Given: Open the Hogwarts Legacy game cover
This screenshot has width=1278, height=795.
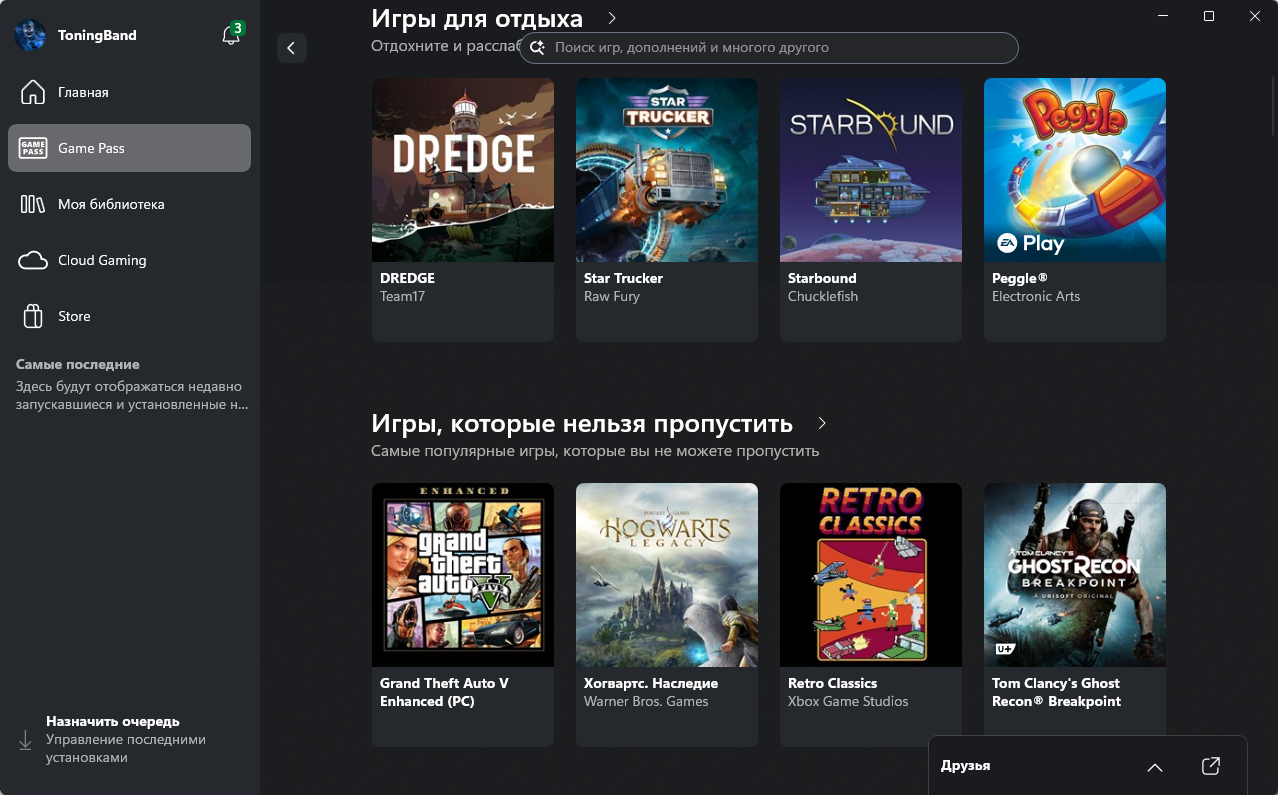Looking at the screenshot, I should 667,575.
